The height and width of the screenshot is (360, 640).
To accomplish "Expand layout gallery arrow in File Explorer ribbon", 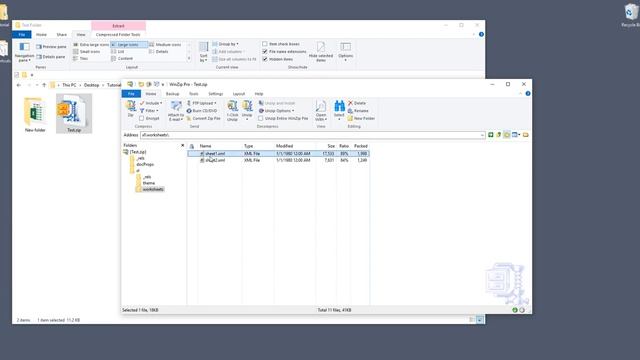I will 189,59.
